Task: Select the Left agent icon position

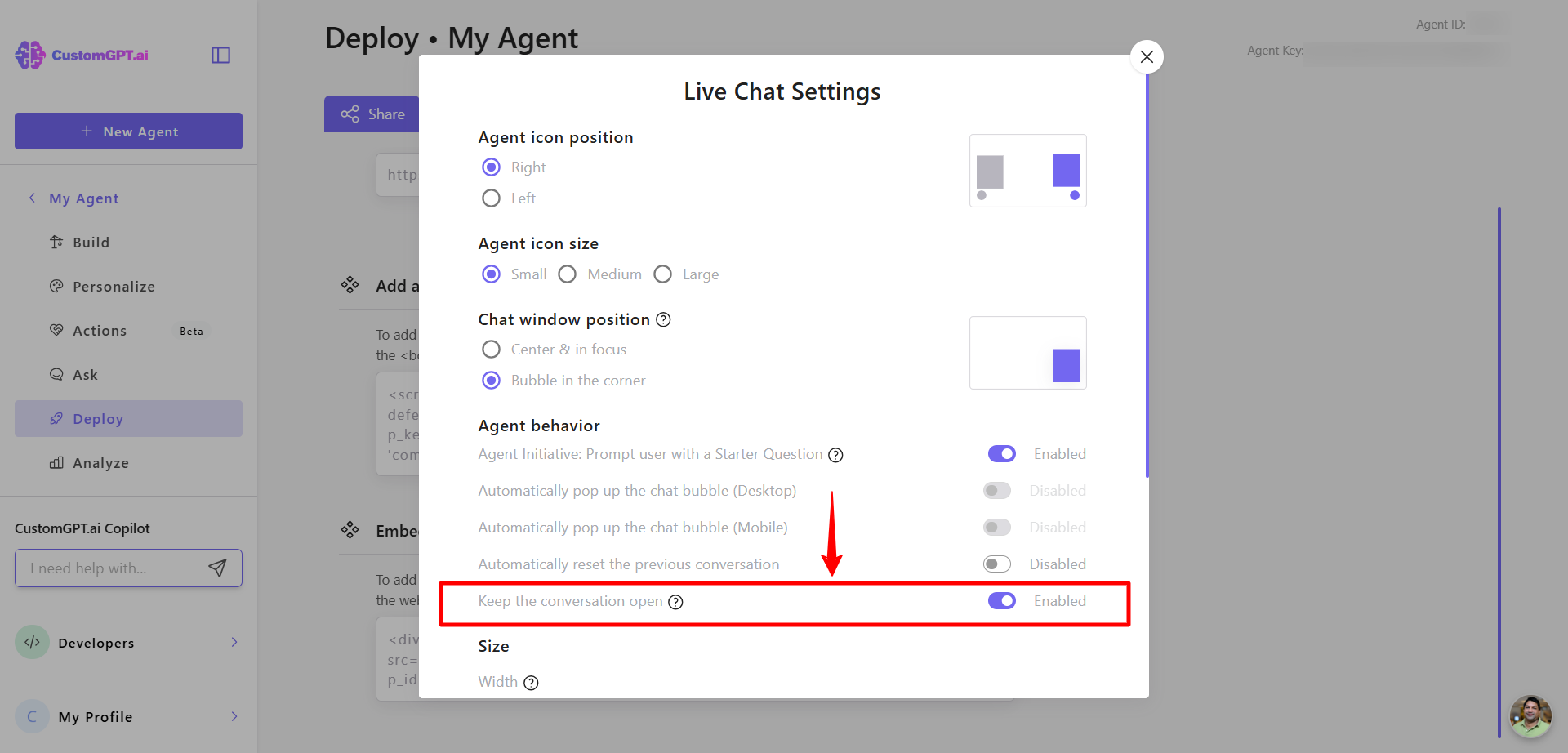Action: click(491, 198)
